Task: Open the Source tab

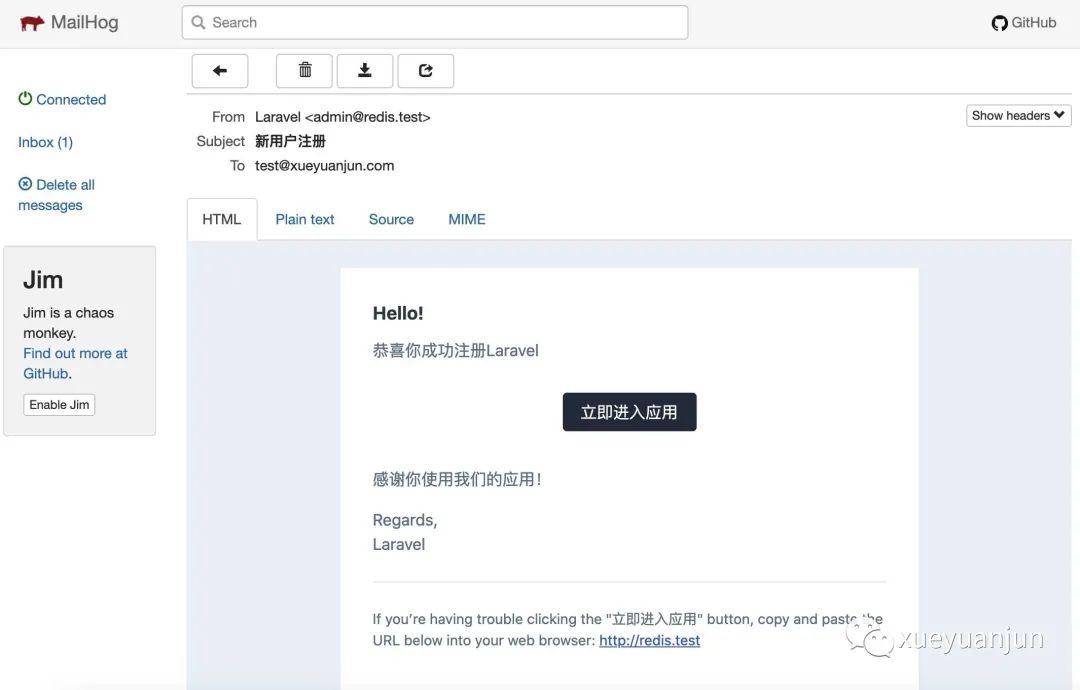Action: 390,219
